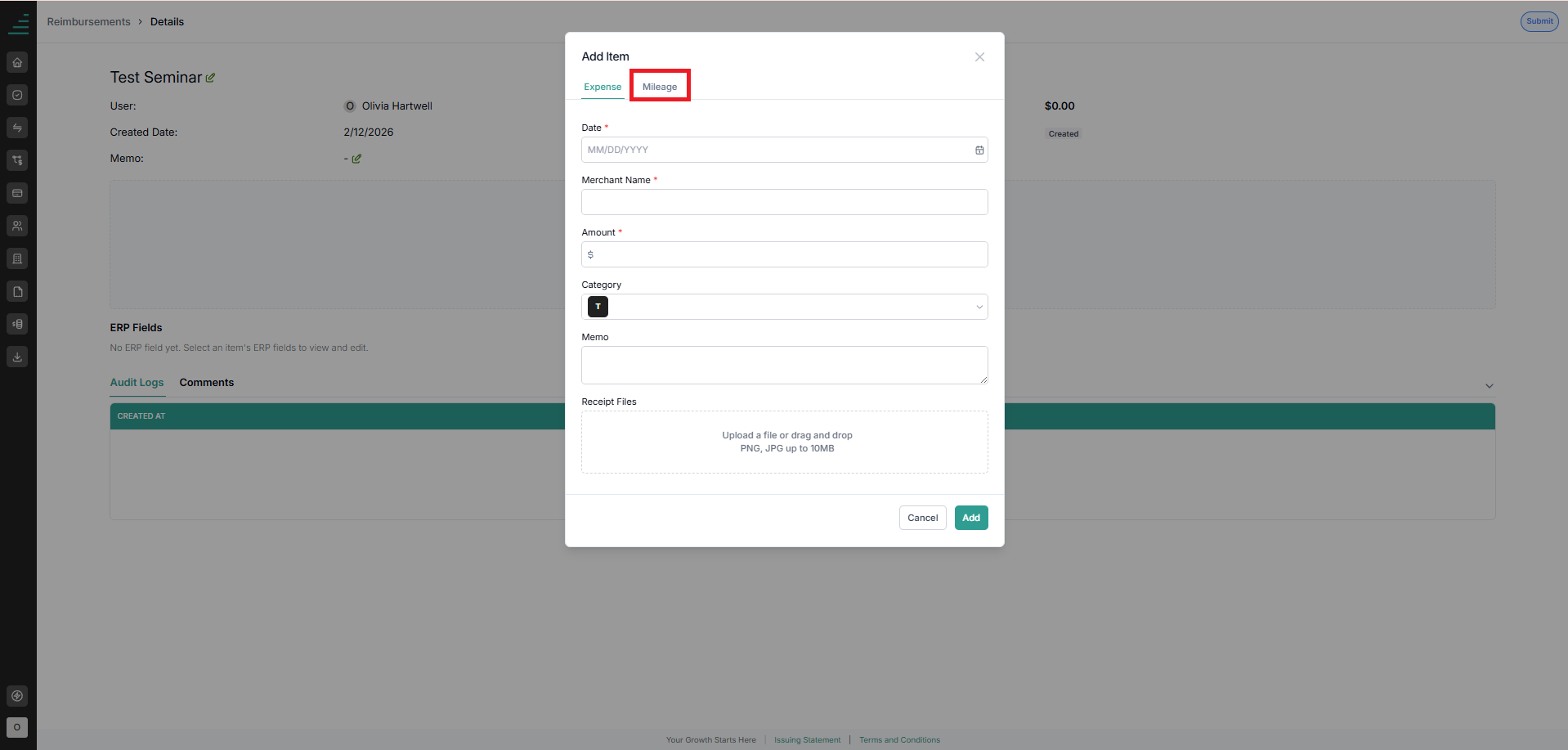Click the $0.00 total amount

pyautogui.click(x=1060, y=106)
